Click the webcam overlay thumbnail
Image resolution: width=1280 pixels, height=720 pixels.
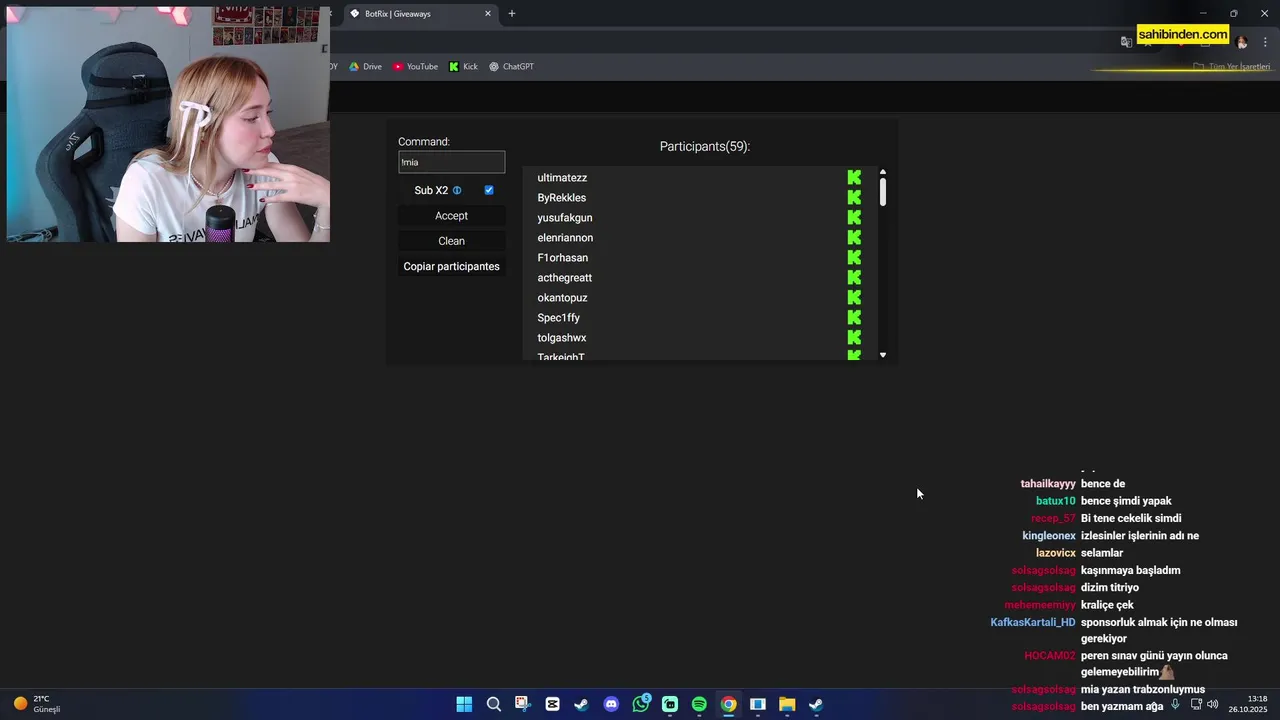pos(168,123)
